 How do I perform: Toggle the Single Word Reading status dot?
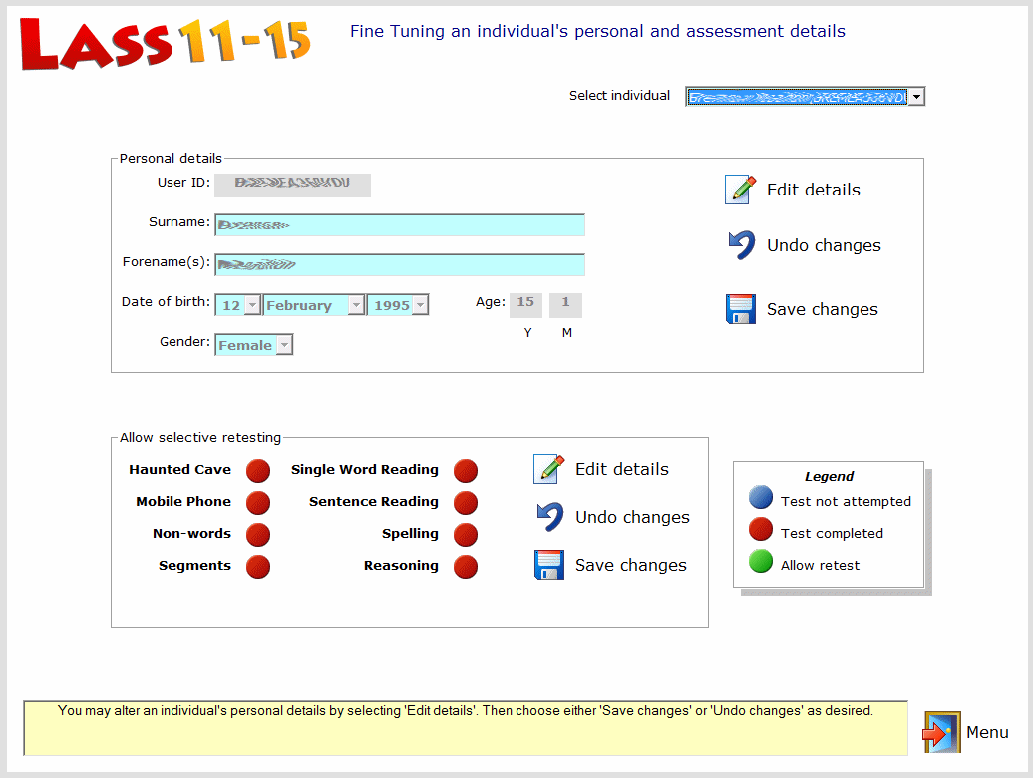(466, 470)
